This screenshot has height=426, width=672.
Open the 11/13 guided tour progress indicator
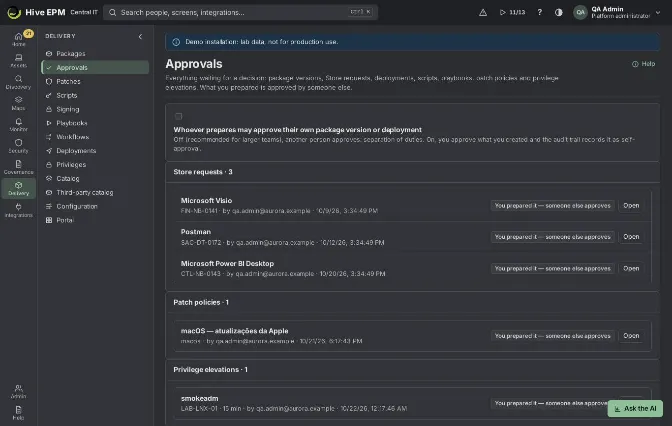(x=512, y=12)
